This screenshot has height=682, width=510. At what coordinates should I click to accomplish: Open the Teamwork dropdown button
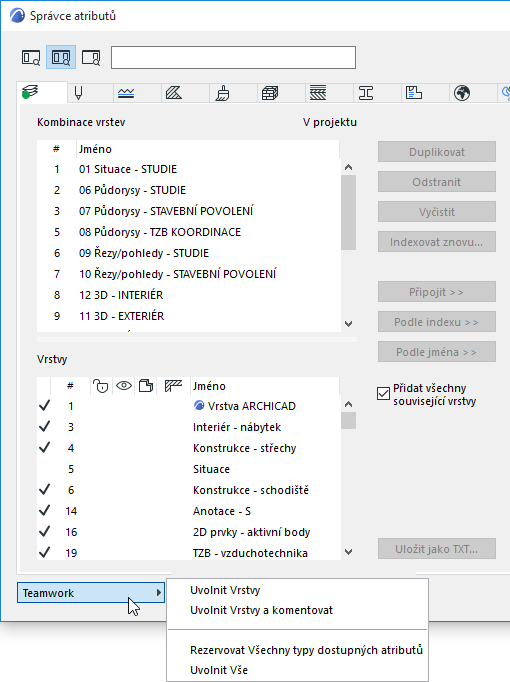point(91,593)
